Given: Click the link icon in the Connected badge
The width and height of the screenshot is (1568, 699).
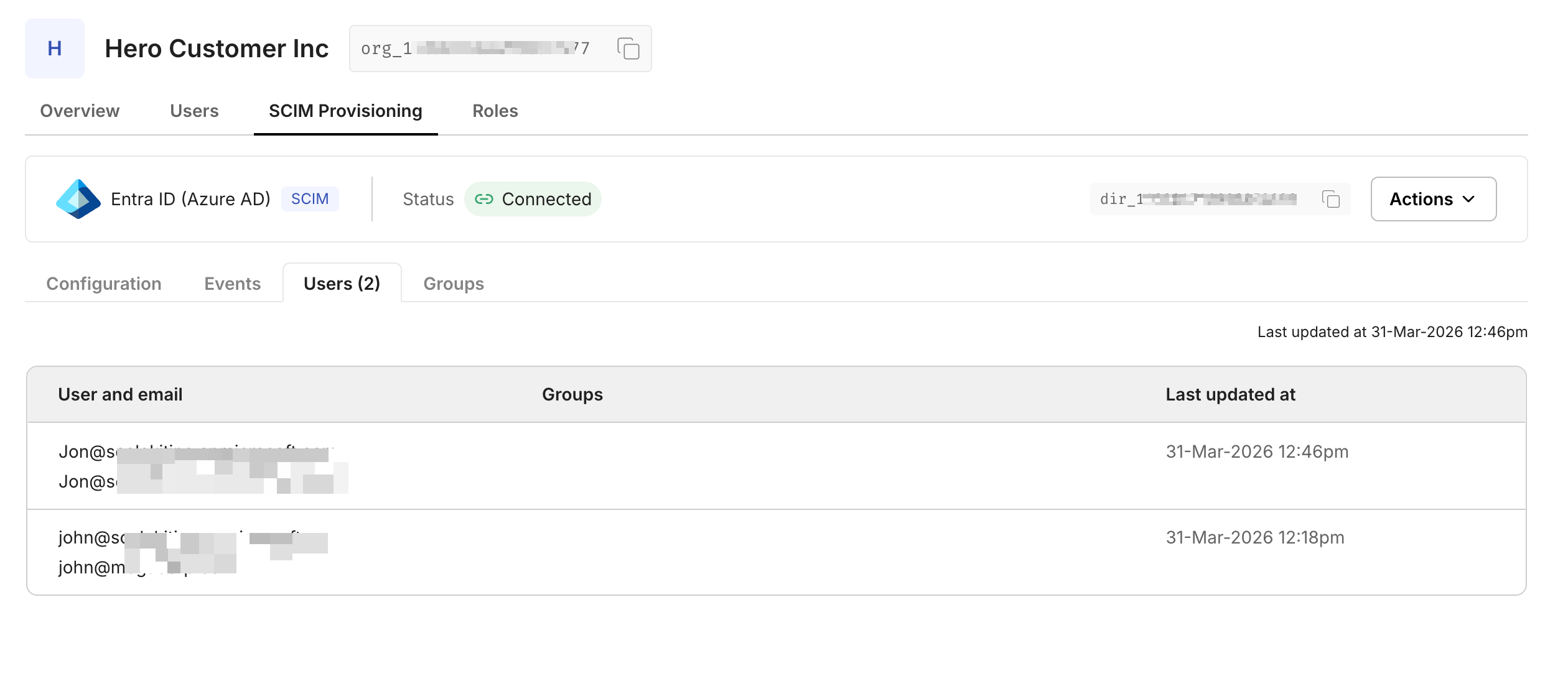Looking at the screenshot, I should [485, 199].
